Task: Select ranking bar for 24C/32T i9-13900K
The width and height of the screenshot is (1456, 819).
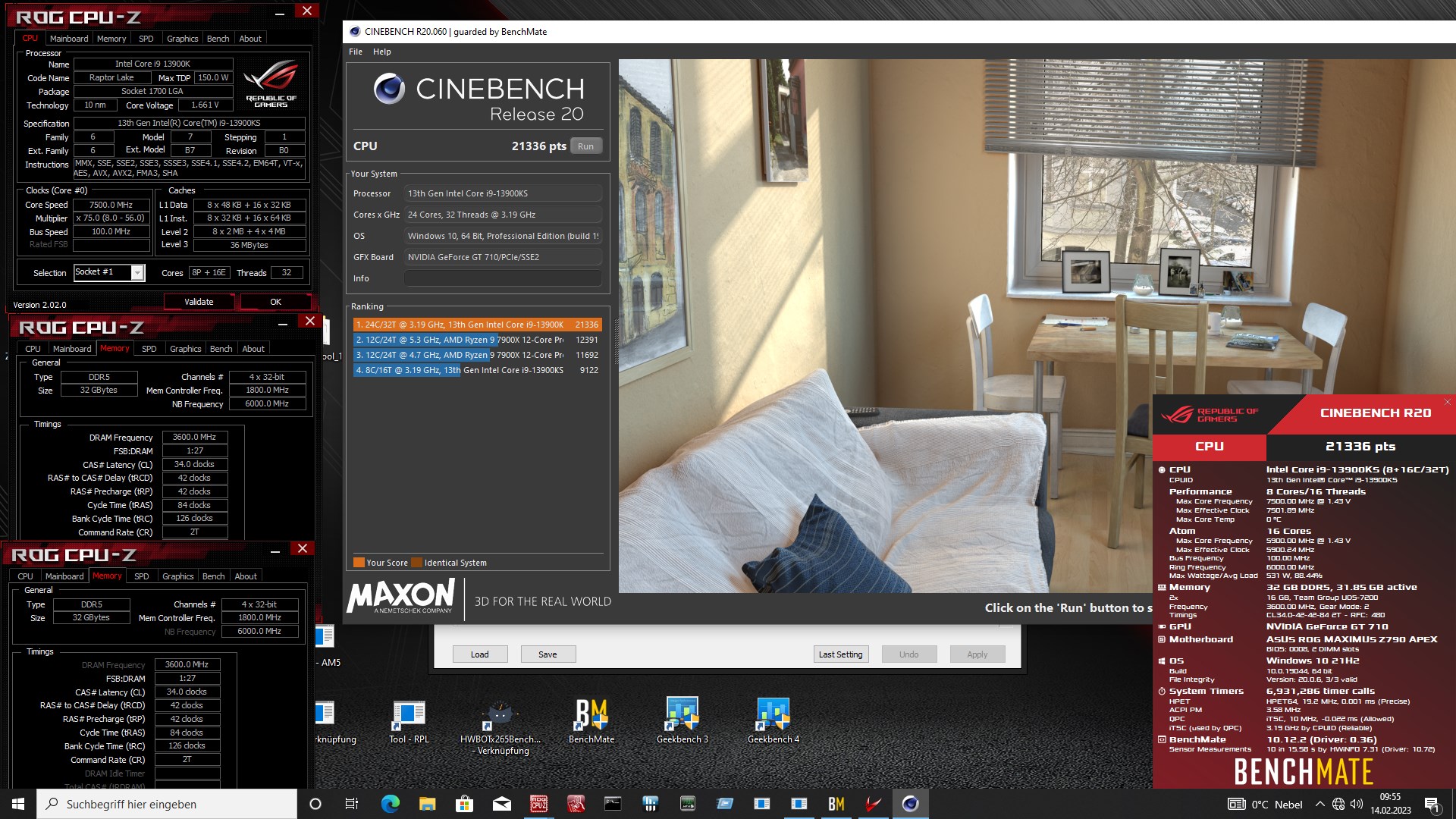Action: 478,325
